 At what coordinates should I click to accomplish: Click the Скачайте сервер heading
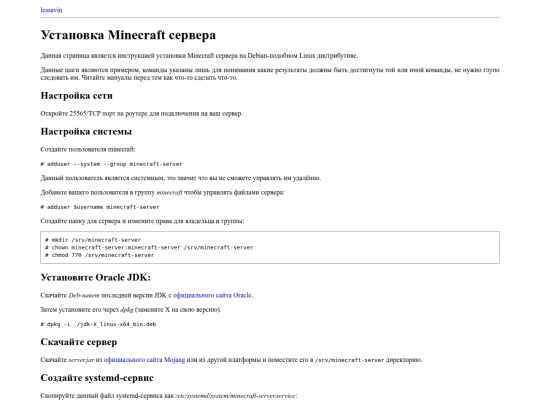click(79, 342)
